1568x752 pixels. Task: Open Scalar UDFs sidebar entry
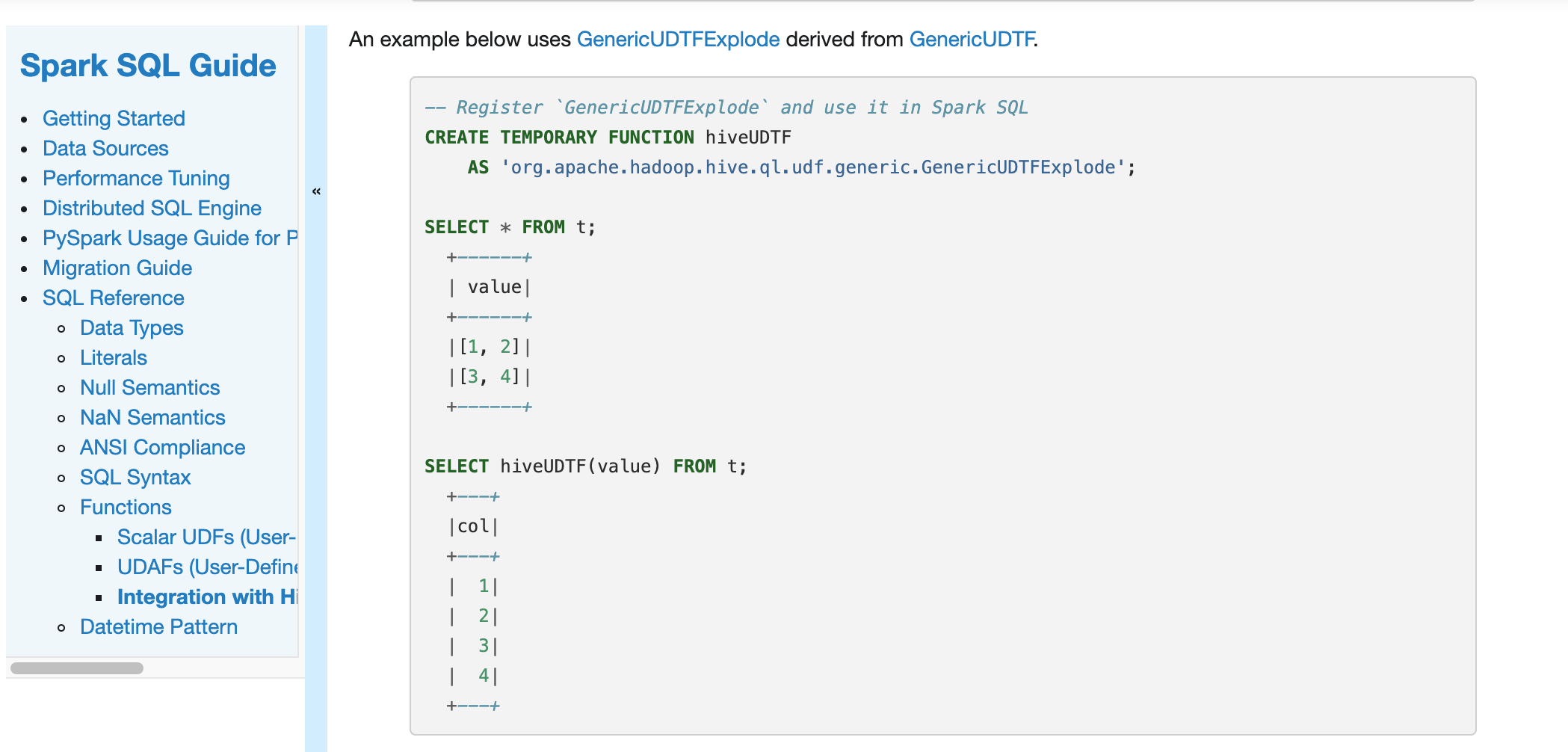[207, 537]
